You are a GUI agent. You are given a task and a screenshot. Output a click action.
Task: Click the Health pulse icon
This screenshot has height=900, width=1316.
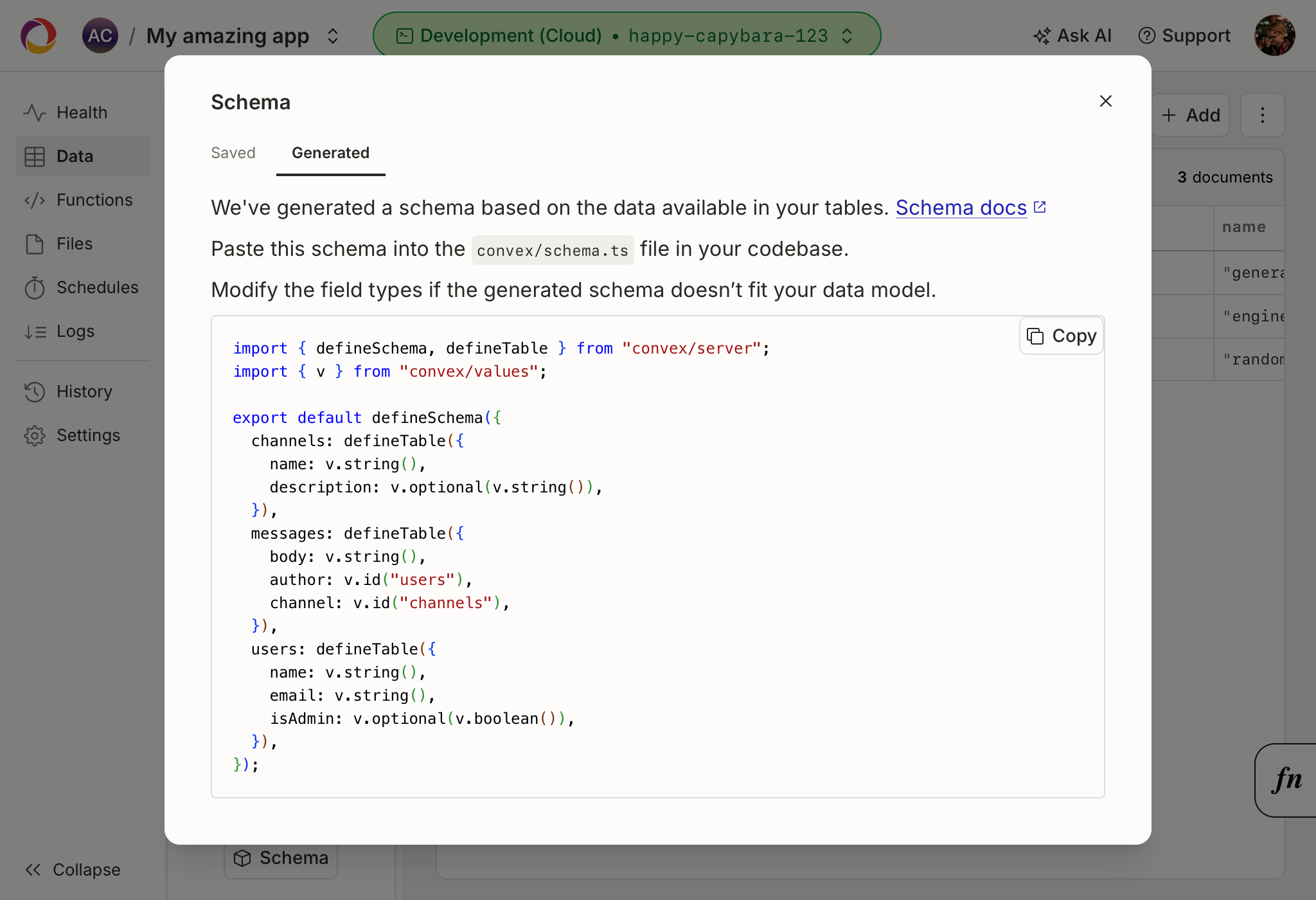[35, 113]
